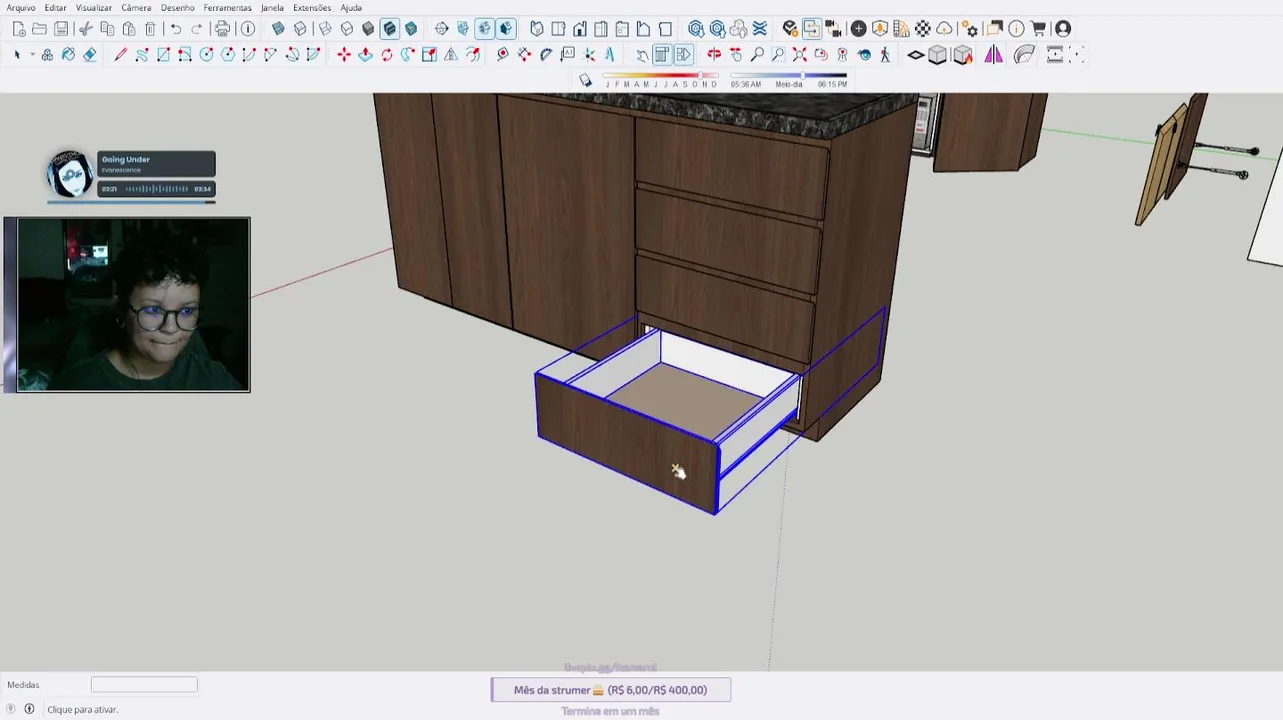Click the Cut scissors icon
1283x720 pixels.
pos(86,29)
